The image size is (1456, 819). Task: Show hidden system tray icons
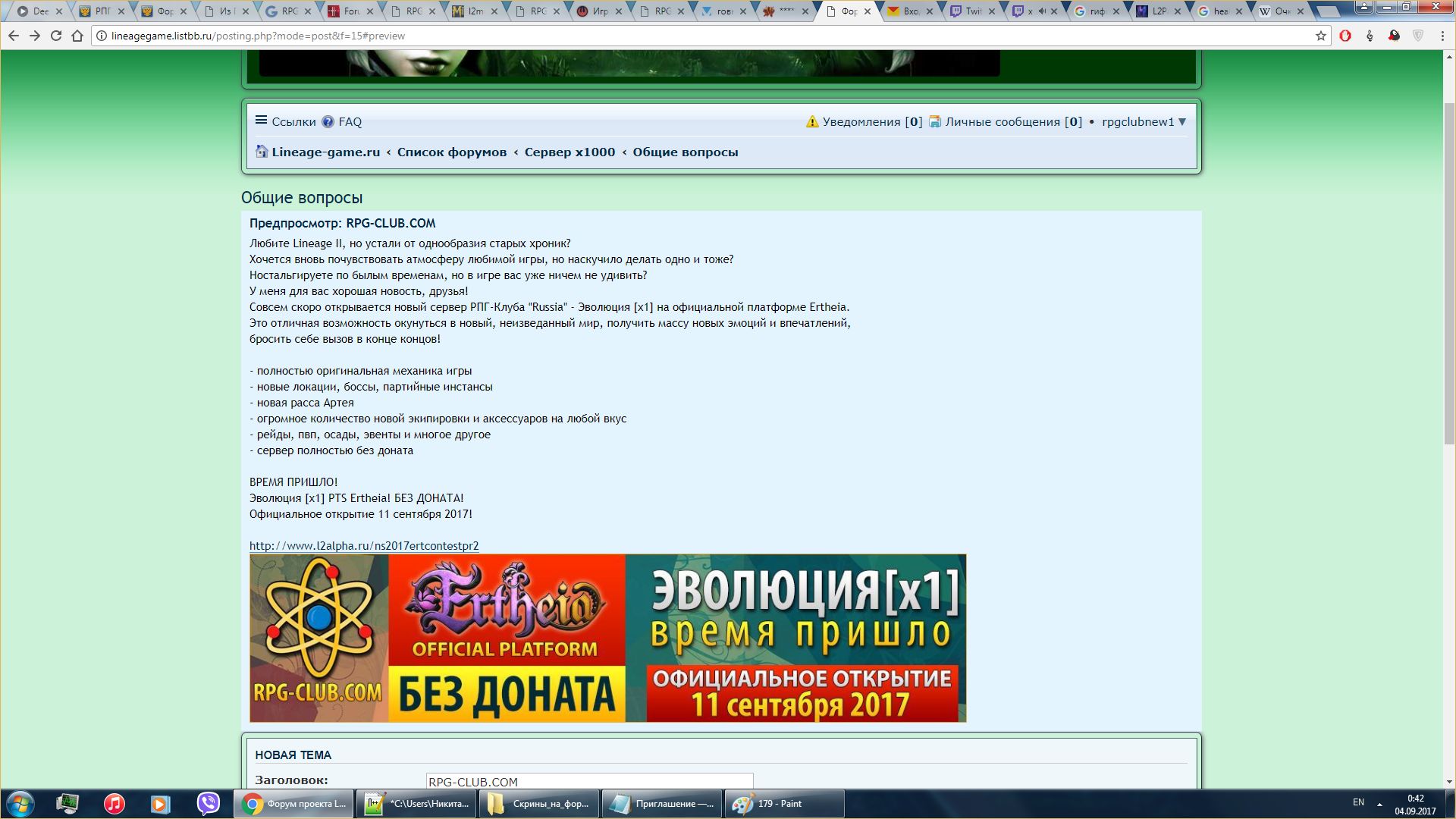[1379, 804]
